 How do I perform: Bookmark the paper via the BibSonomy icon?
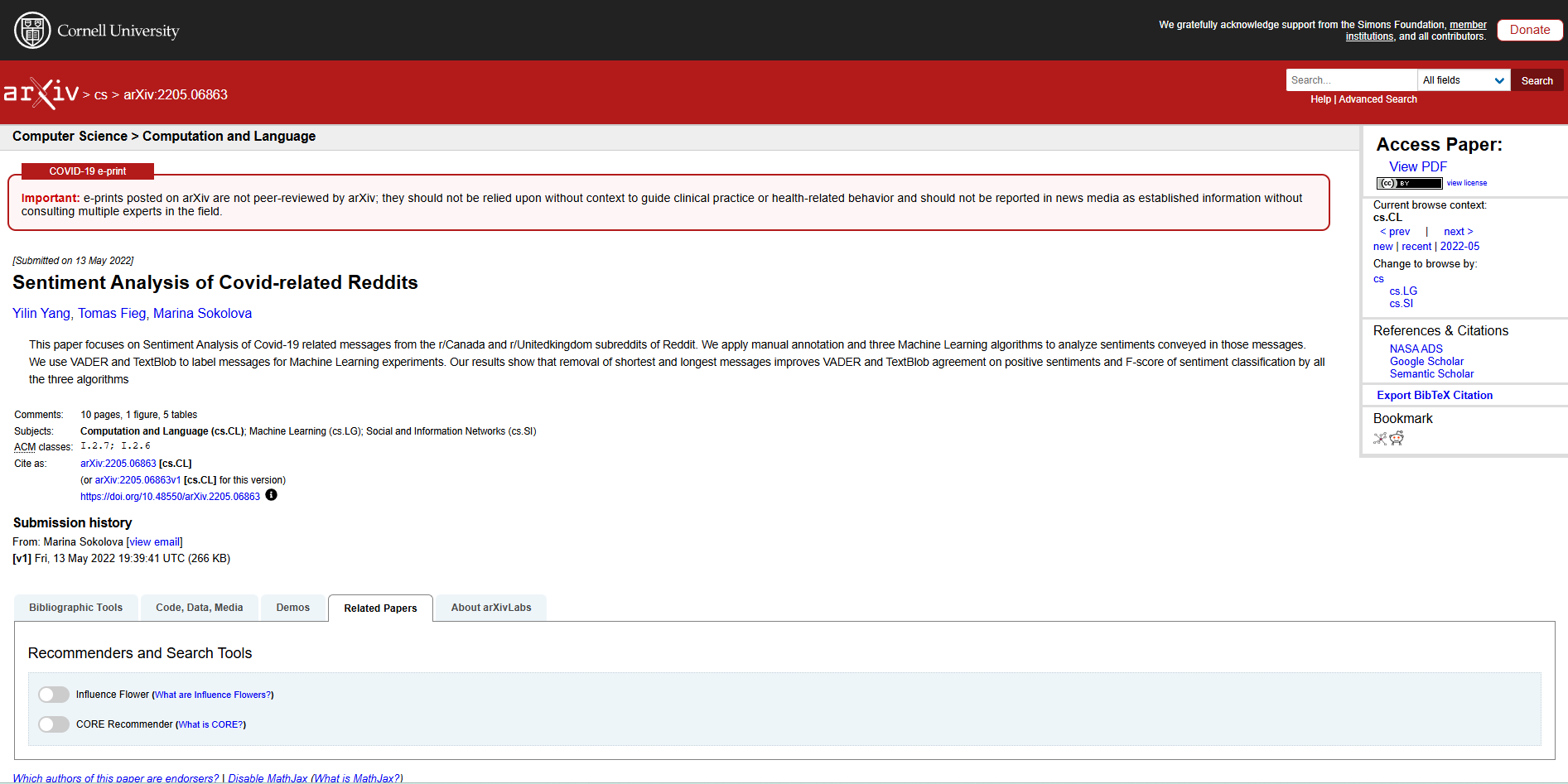(x=1379, y=439)
